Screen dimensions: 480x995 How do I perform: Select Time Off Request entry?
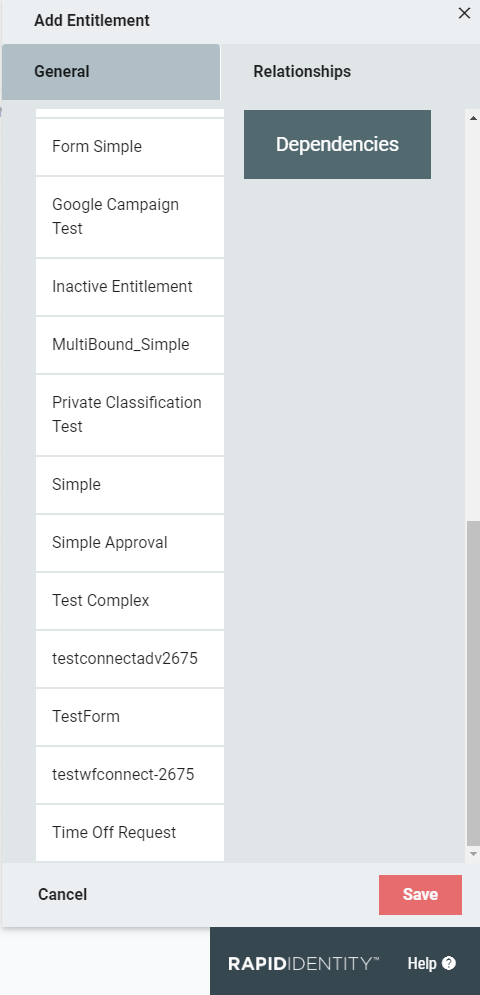(x=130, y=833)
